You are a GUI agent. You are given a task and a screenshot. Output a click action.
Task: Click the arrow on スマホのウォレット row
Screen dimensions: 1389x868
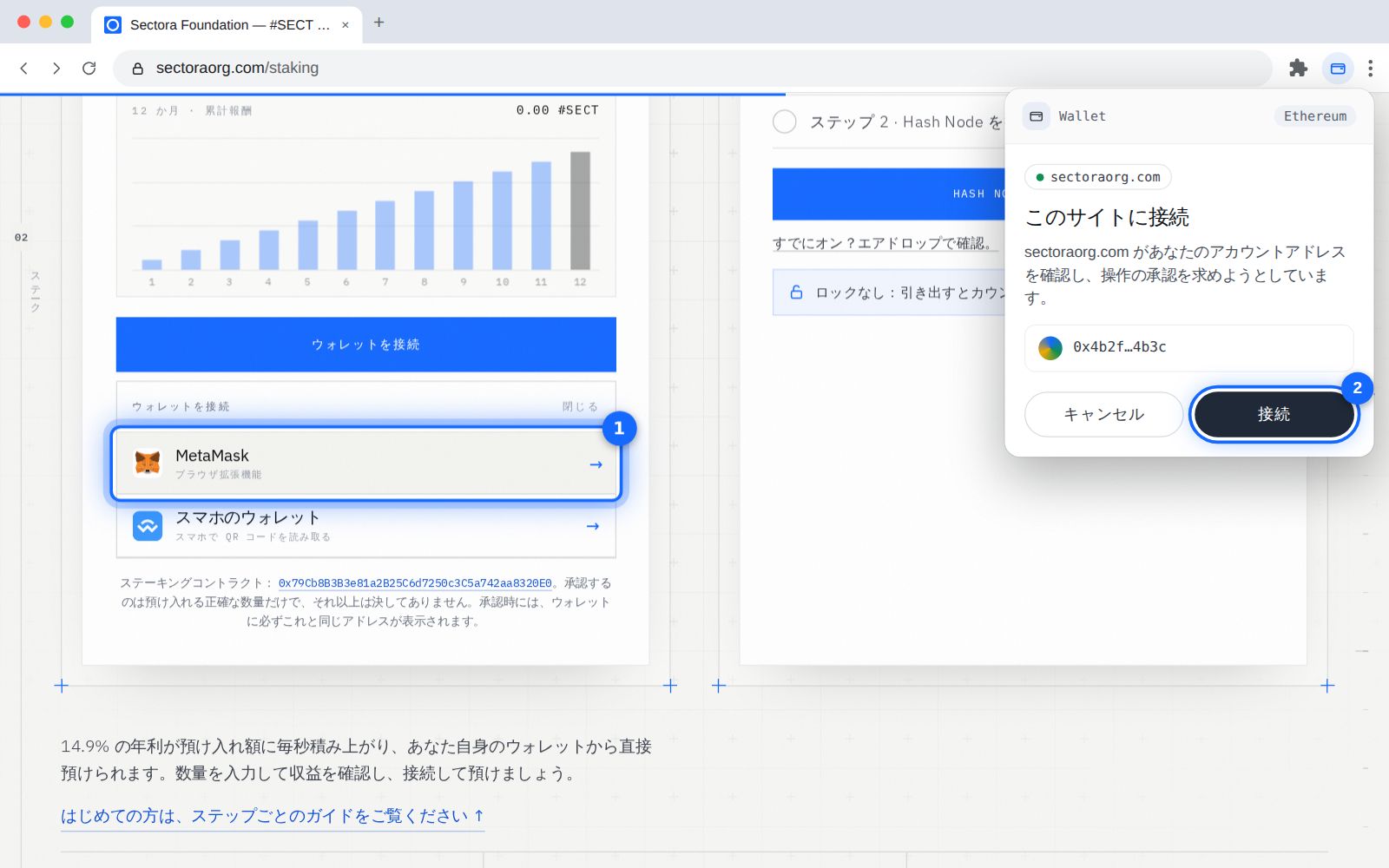[593, 526]
